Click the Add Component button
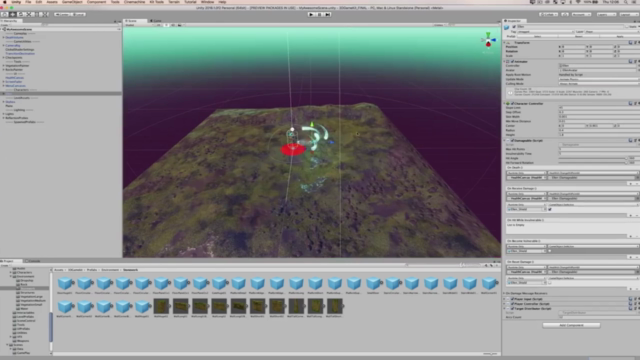This screenshot has height=360, width=640. [571, 325]
